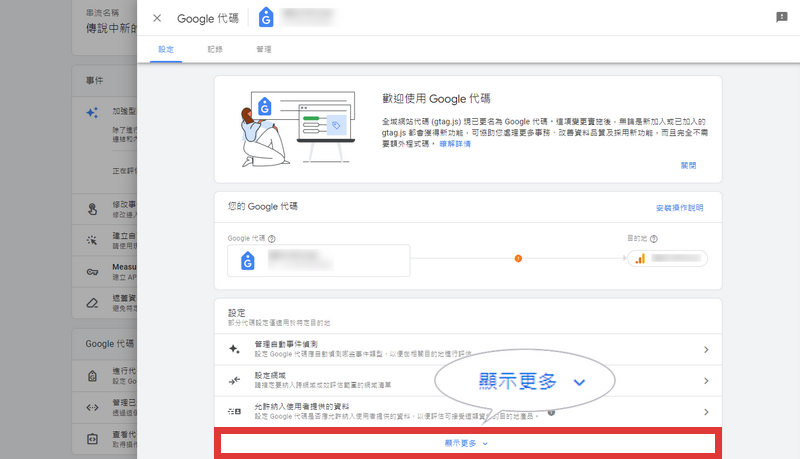This screenshot has width=800, height=459.
Task: Click icon for 允許納入使用者提供的資料
Action: (234, 411)
